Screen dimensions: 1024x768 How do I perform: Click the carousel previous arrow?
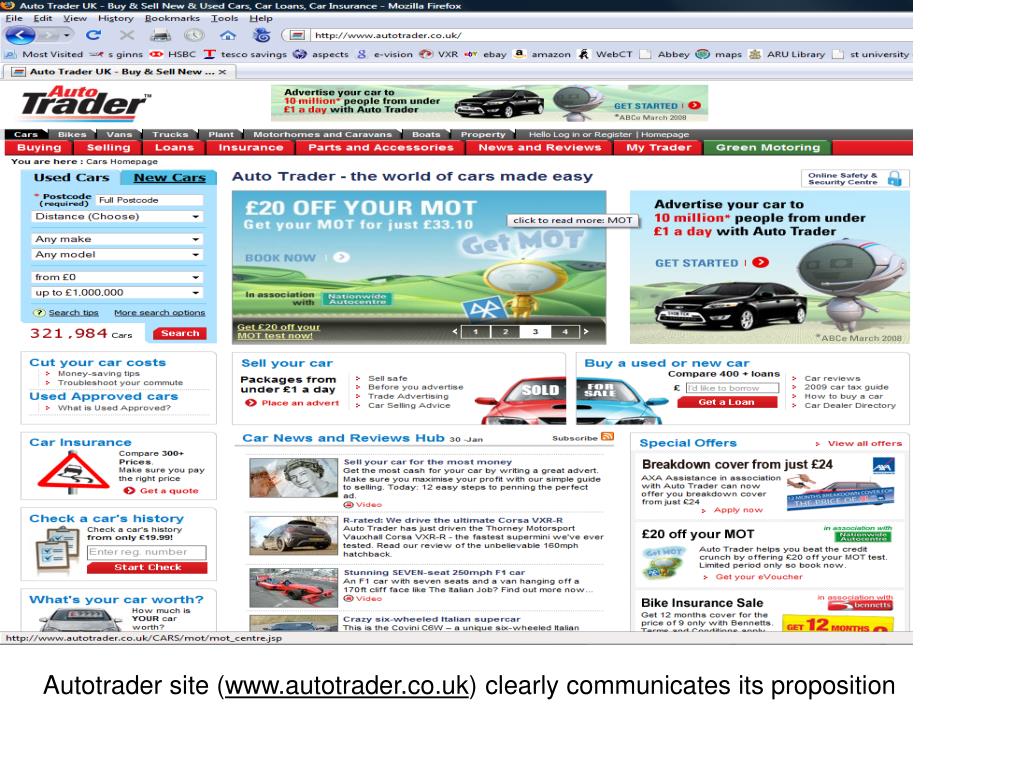coord(455,331)
